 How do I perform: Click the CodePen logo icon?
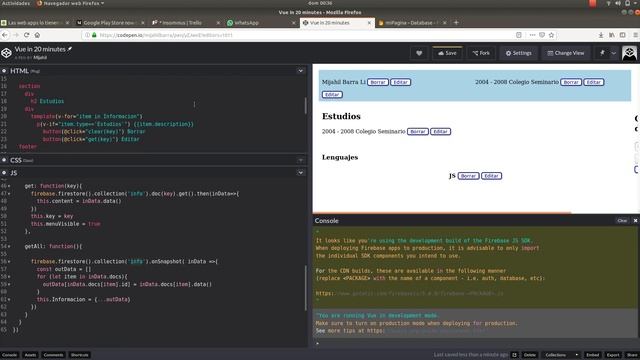pyautogui.click(x=7, y=53)
